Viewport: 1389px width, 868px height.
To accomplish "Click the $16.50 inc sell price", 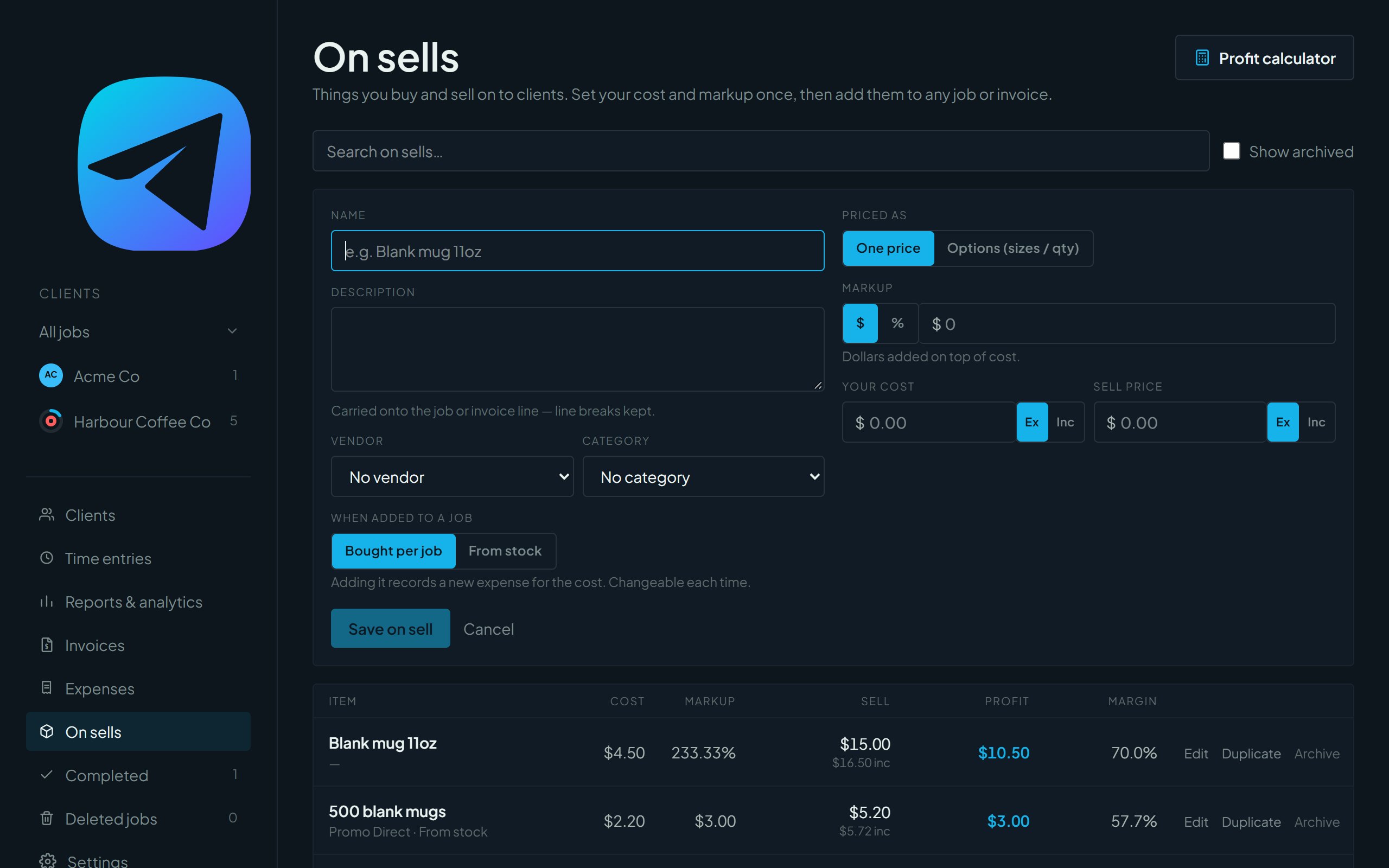I will pos(861,762).
